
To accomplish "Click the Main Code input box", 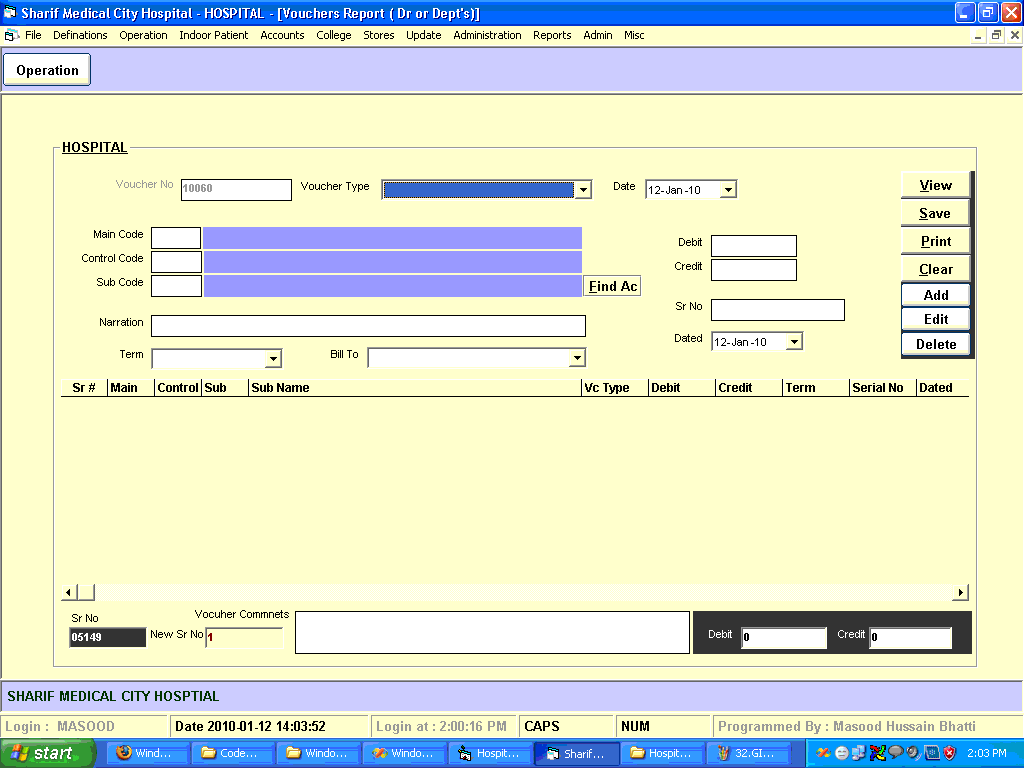I will [x=176, y=238].
